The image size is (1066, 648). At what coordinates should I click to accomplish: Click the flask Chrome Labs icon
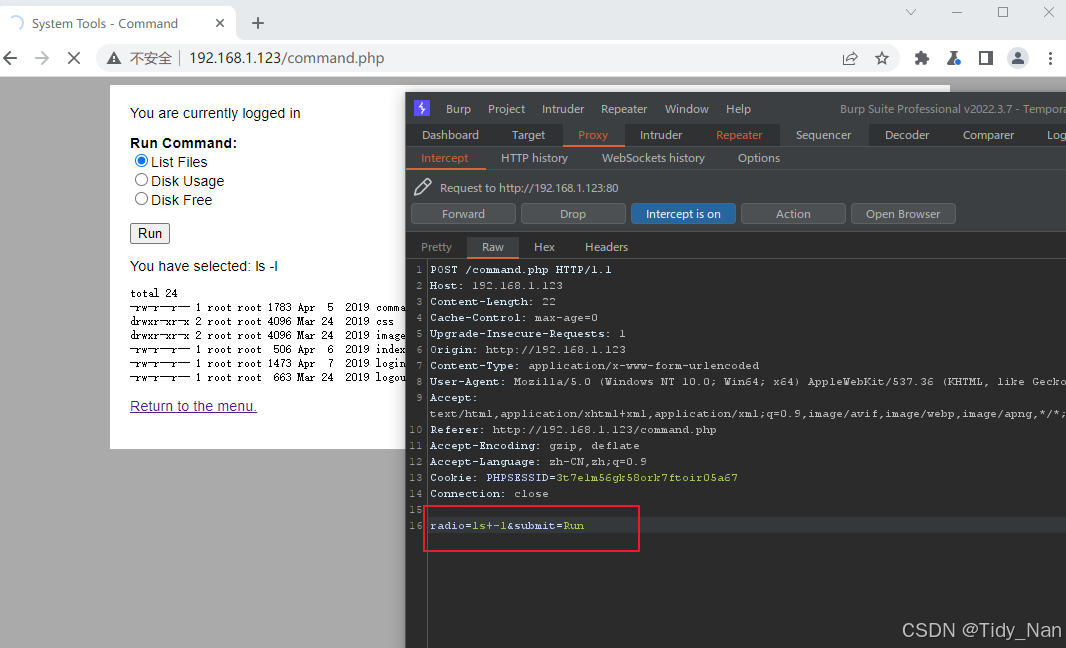(x=954, y=58)
